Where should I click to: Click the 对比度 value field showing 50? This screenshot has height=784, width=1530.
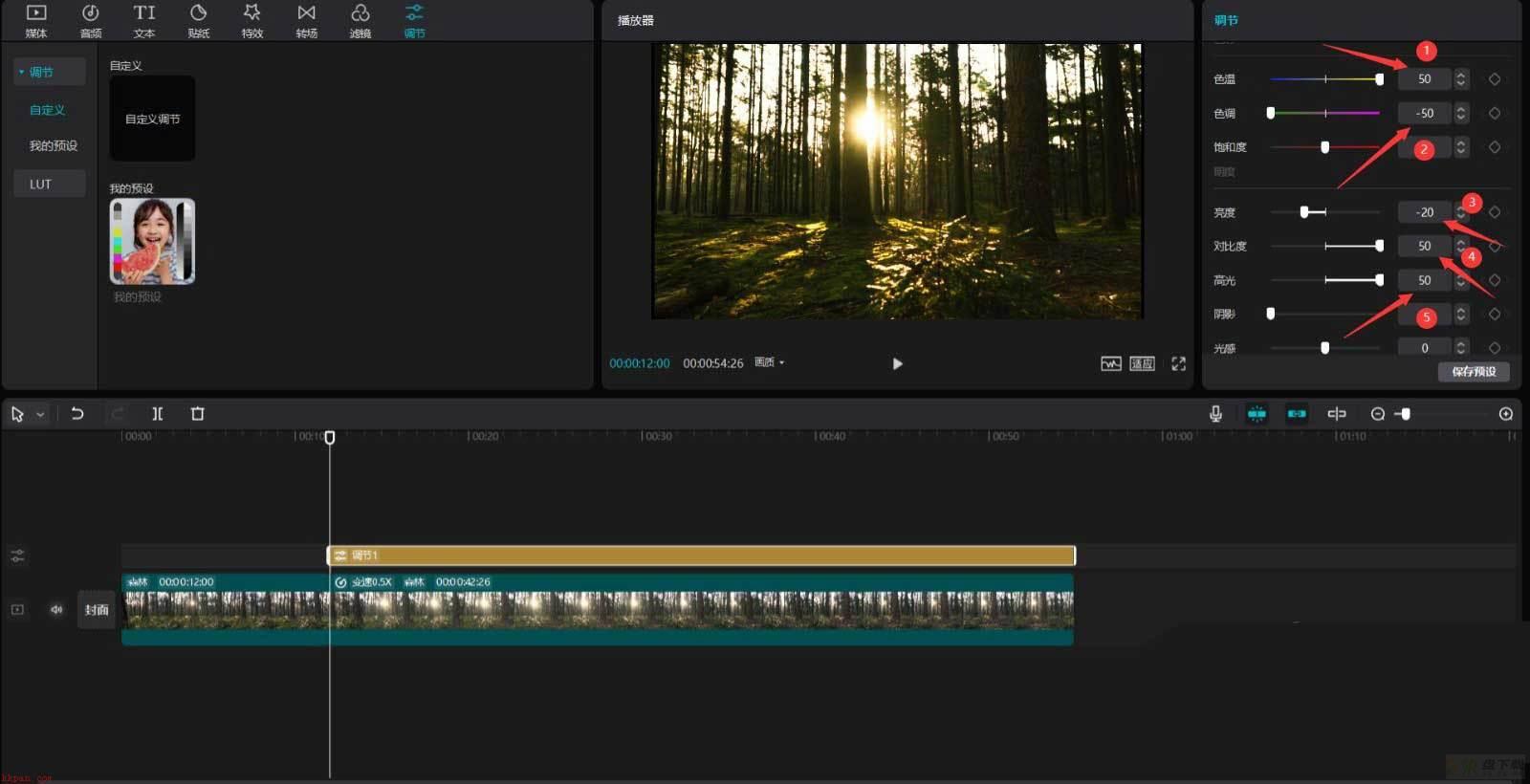click(1425, 246)
